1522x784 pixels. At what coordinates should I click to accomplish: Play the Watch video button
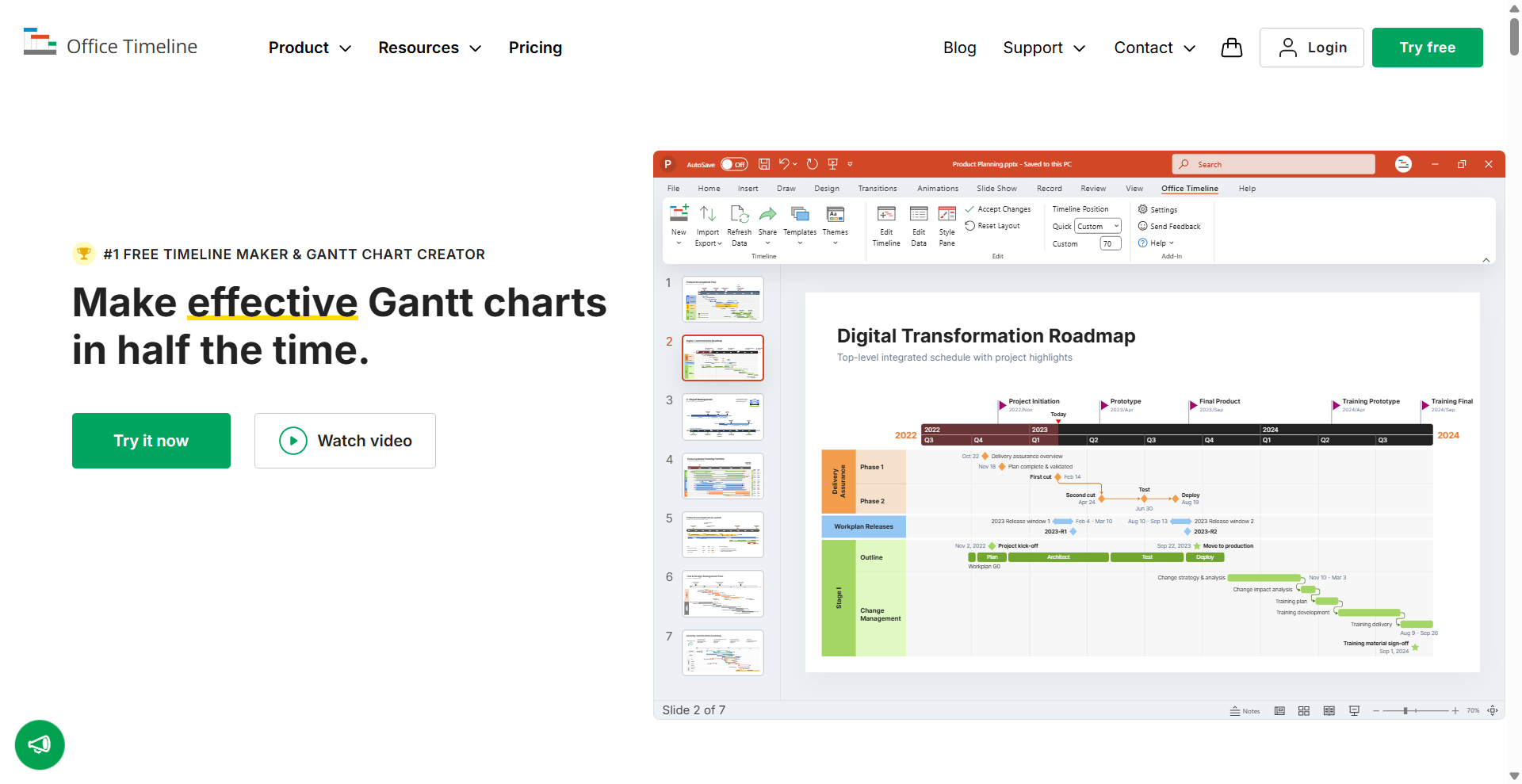click(x=345, y=441)
